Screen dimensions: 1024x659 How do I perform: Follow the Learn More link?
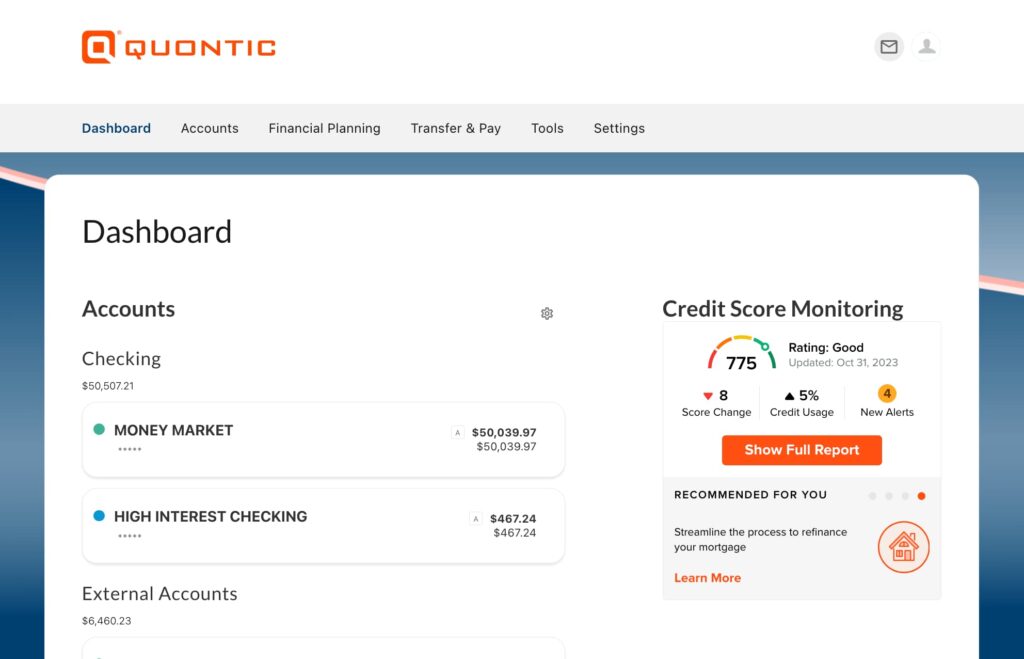[707, 578]
